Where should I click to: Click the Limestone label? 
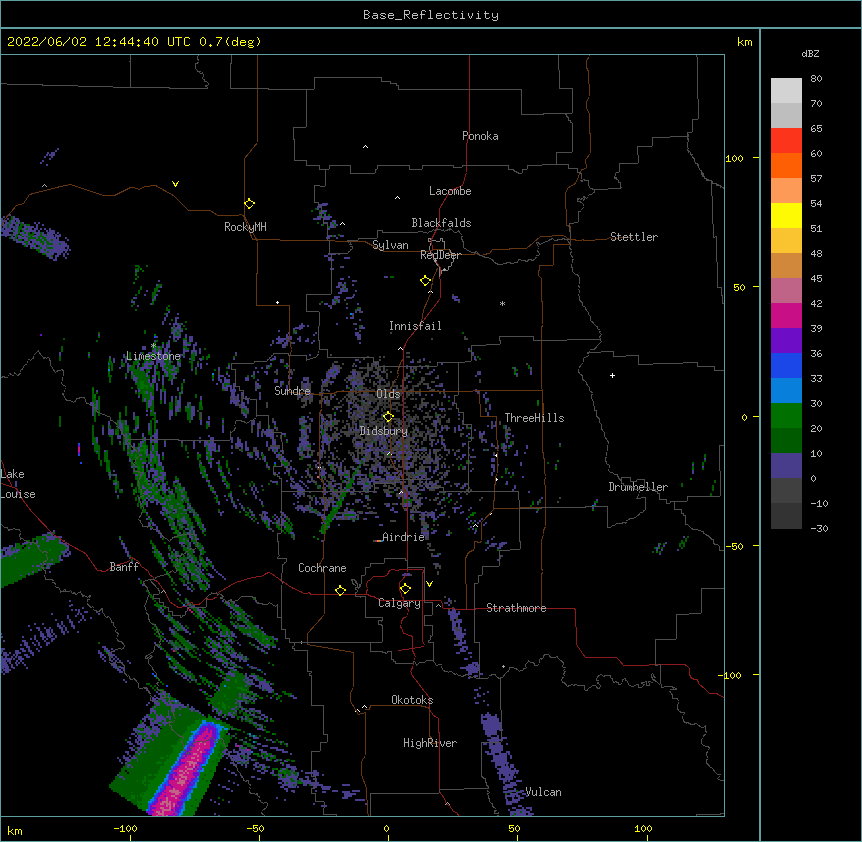coord(153,356)
